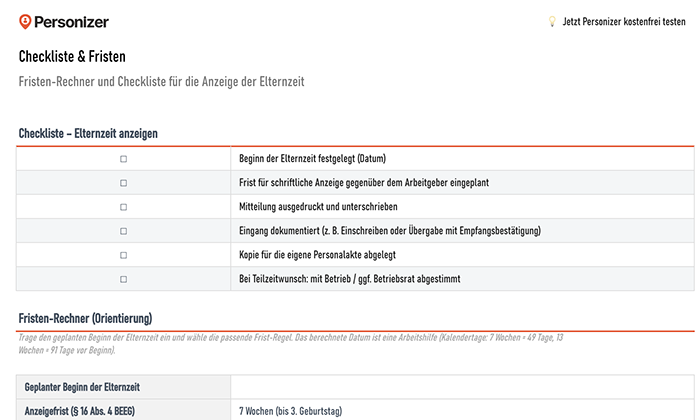This screenshot has width=700, height=420.
Task: Click the Personizer logo
Action: click(x=64, y=22)
